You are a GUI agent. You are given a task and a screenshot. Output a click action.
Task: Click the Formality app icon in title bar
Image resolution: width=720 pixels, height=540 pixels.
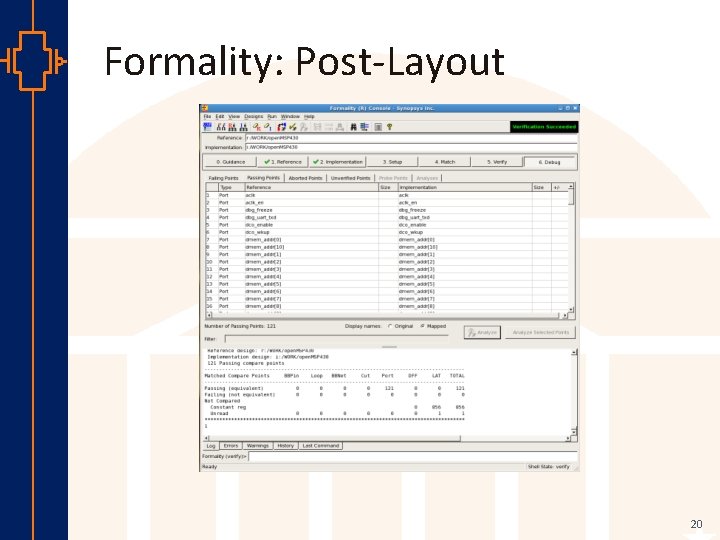205,108
